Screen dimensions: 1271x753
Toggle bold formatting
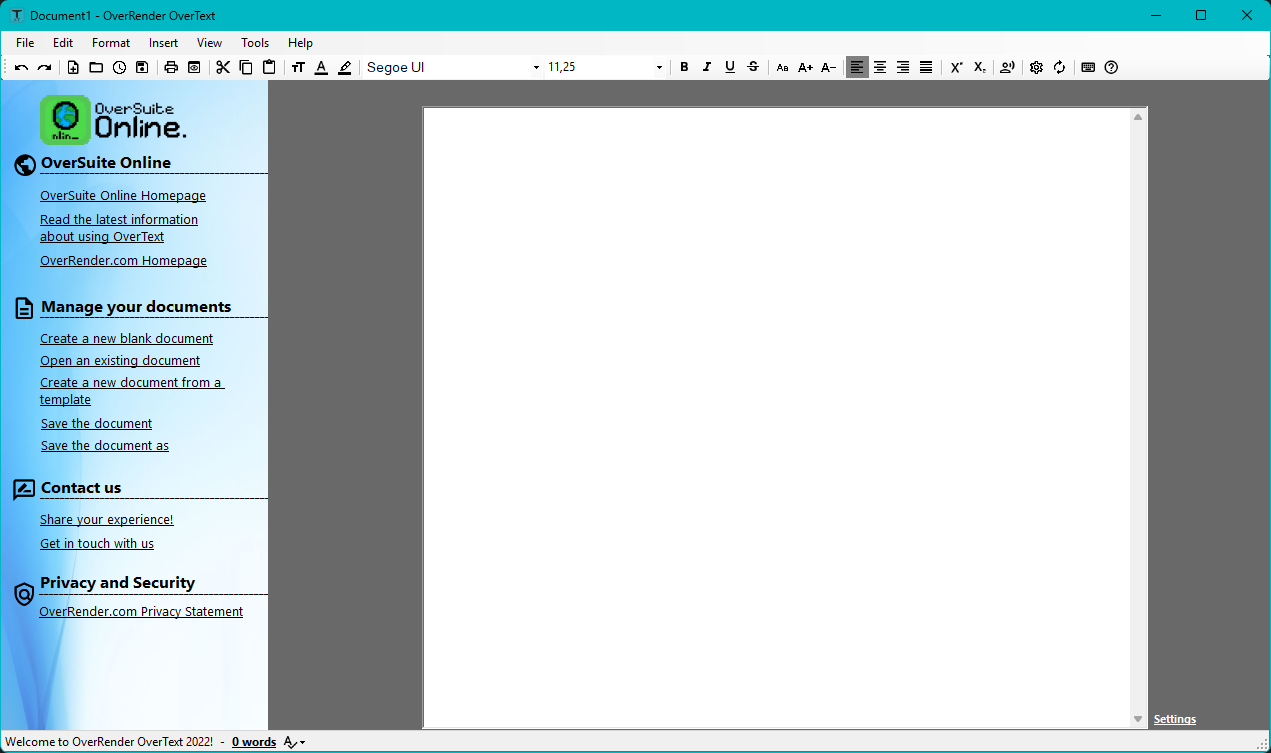tap(684, 67)
